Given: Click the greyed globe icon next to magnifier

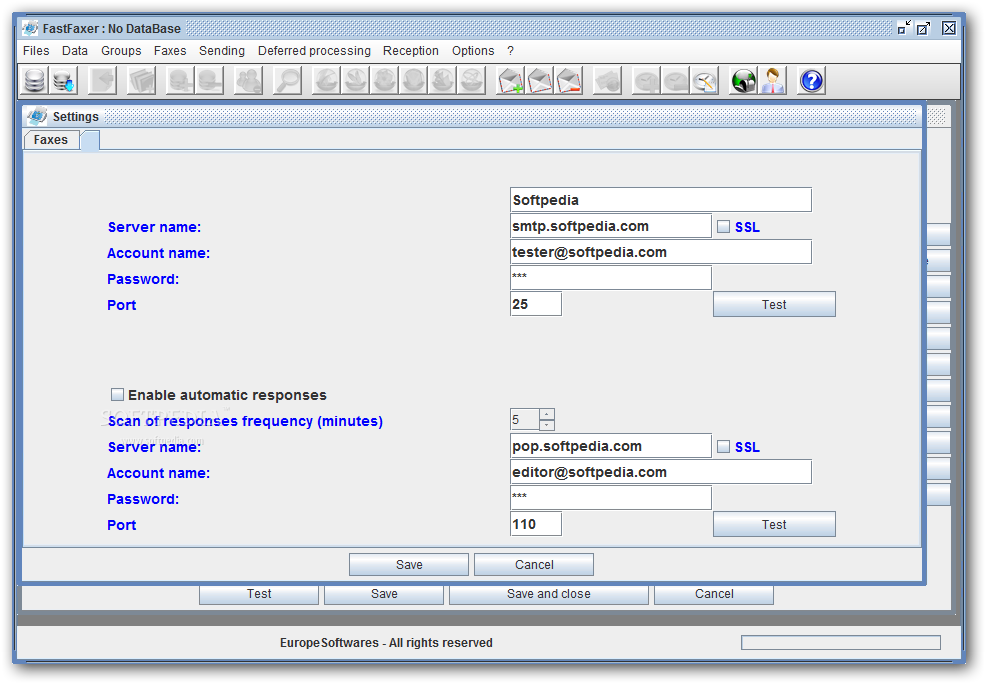Looking at the screenshot, I should [326, 81].
